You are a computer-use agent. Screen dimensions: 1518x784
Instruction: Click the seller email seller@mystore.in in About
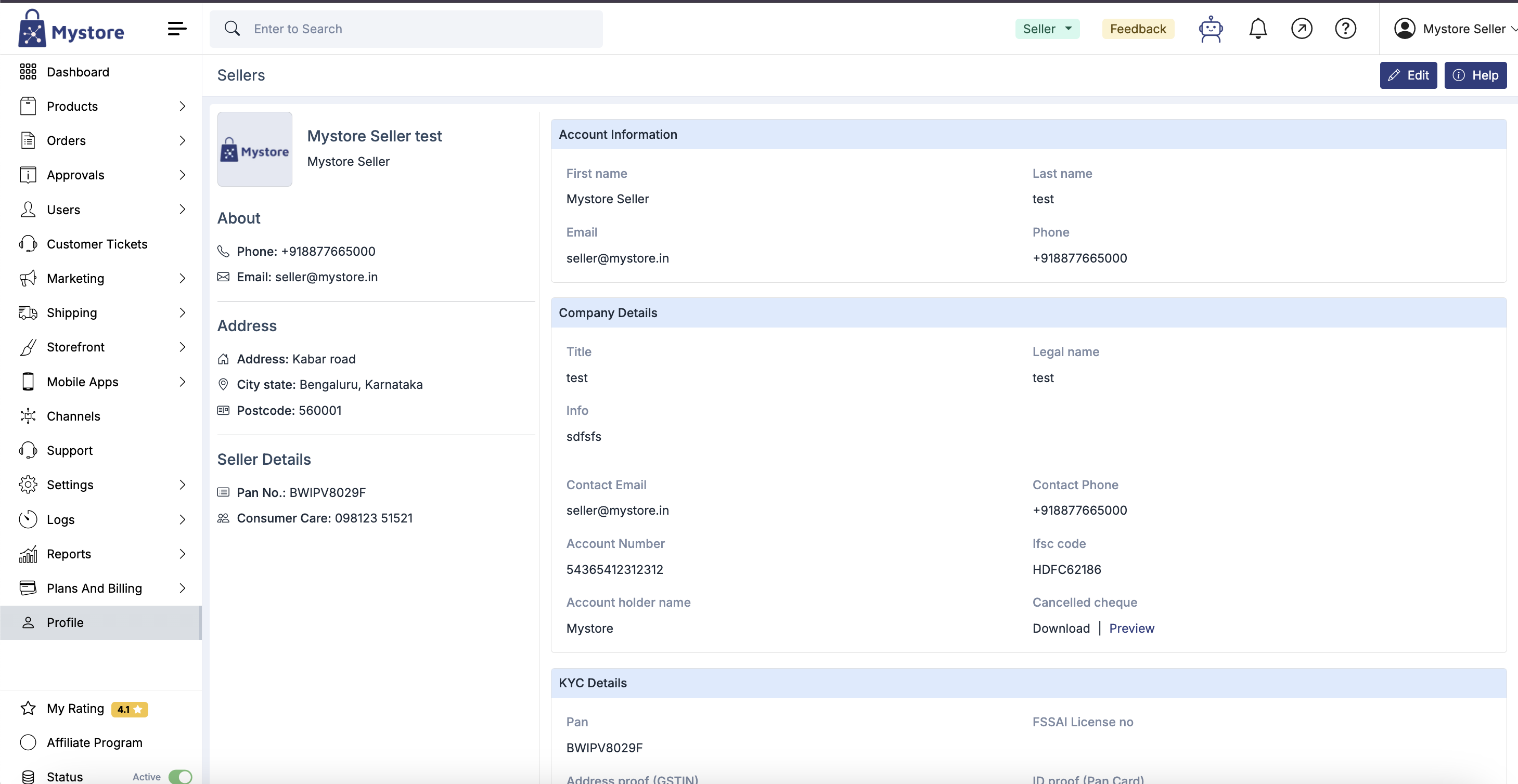[327, 277]
